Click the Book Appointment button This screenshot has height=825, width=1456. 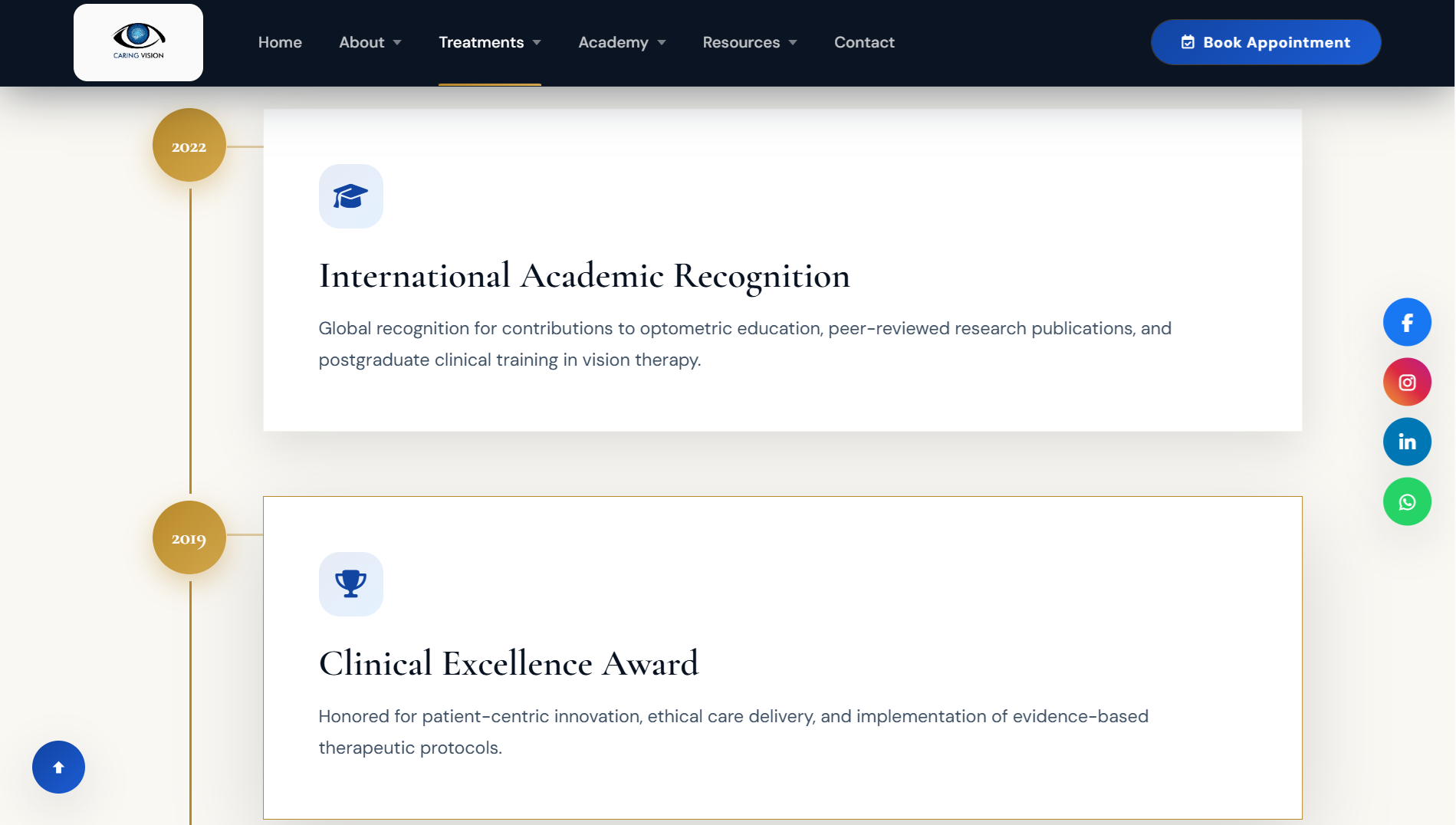tap(1265, 42)
